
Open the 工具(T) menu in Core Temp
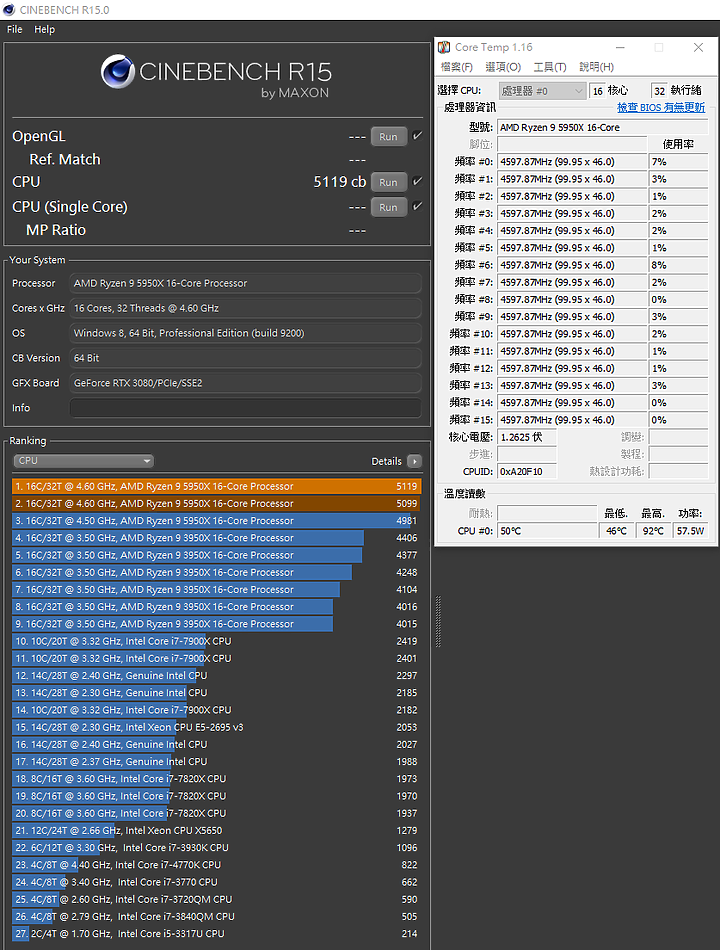coord(550,67)
